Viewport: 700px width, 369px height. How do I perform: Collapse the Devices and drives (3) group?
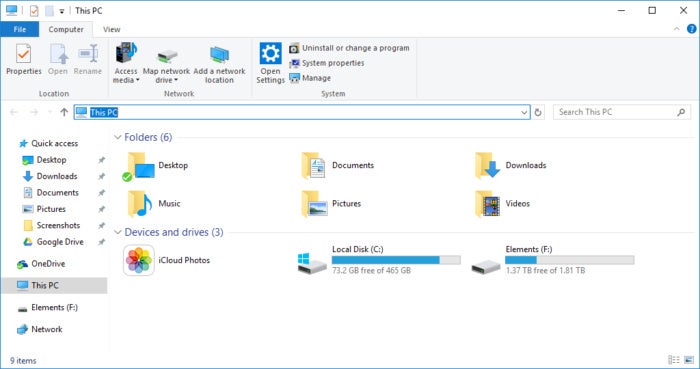point(118,232)
